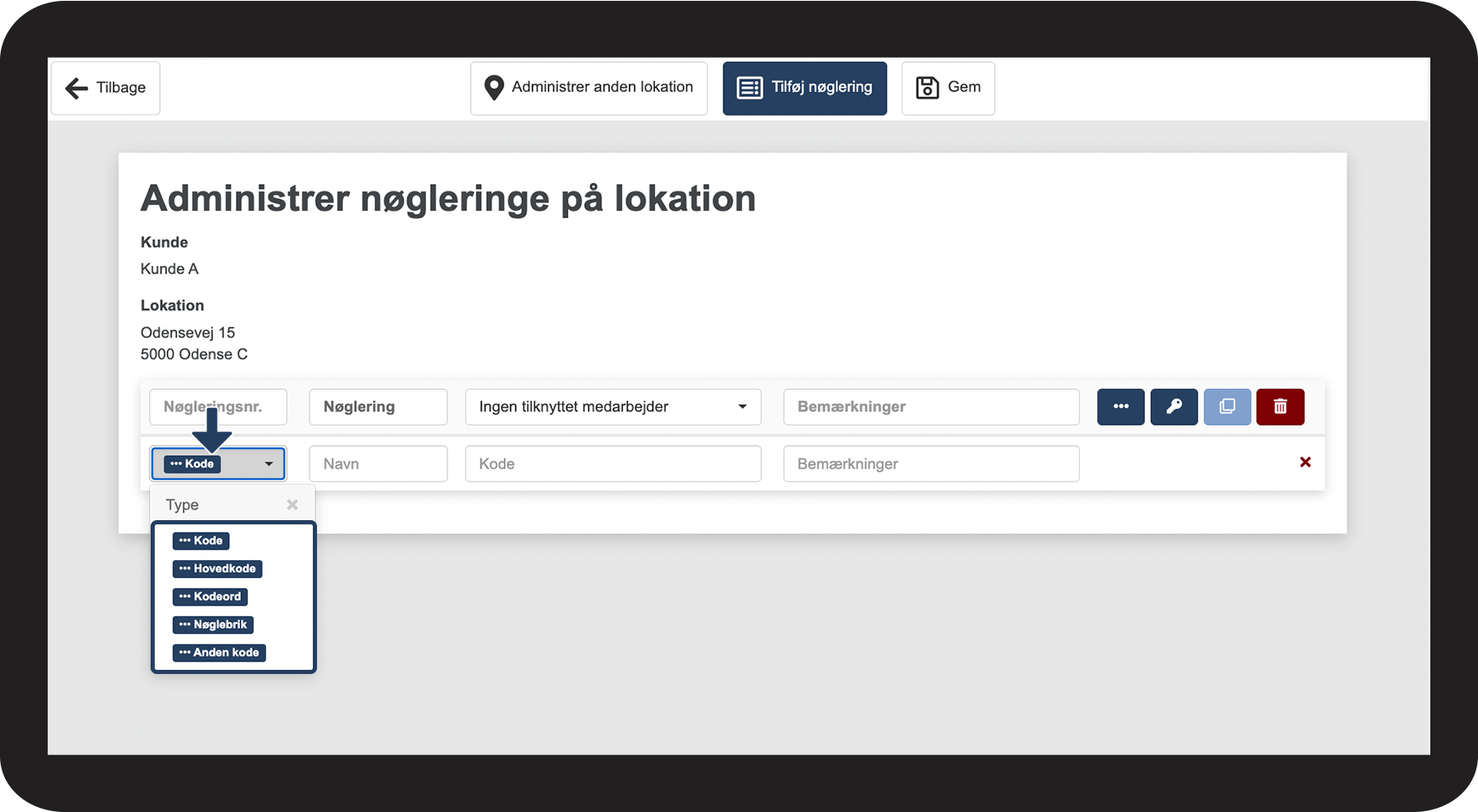
Task: Save with the Gem button
Action: tap(948, 88)
